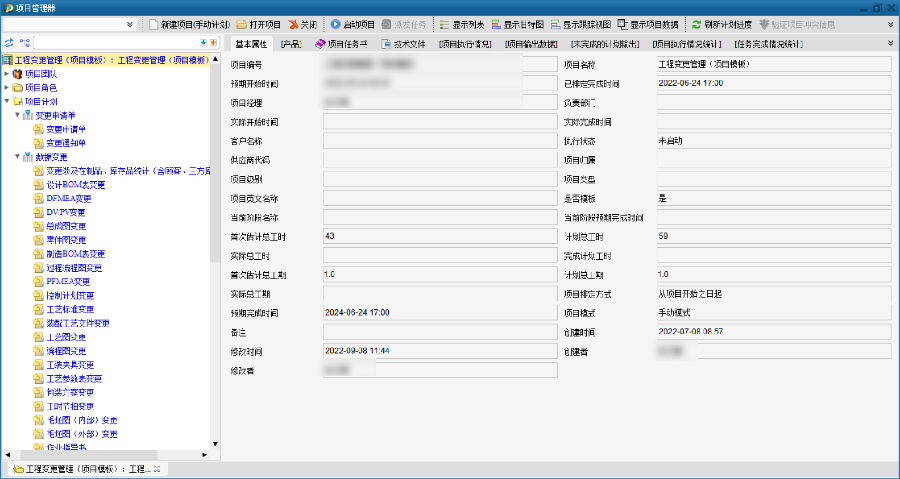Collapse the 数据变更 node
The width and height of the screenshot is (900, 479).
point(17,157)
